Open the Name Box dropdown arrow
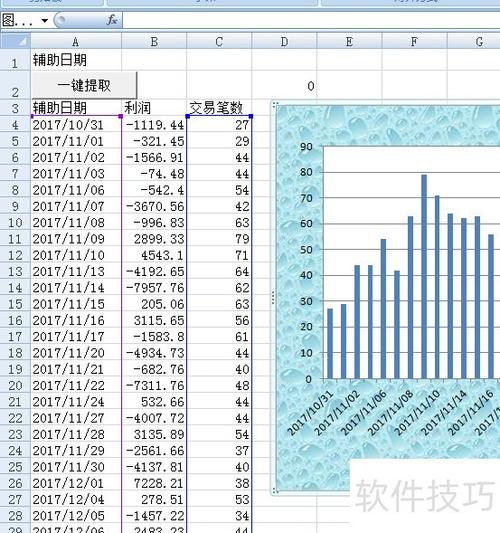This screenshot has height=533, width=500. click(45, 21)
